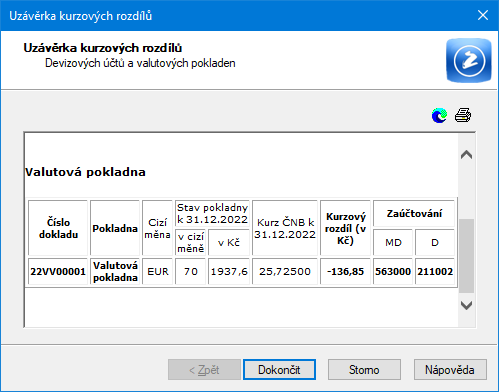Select the Valutová pokladna row cell
The height and width of the screenshot is (392, 499).
[115, 271]
